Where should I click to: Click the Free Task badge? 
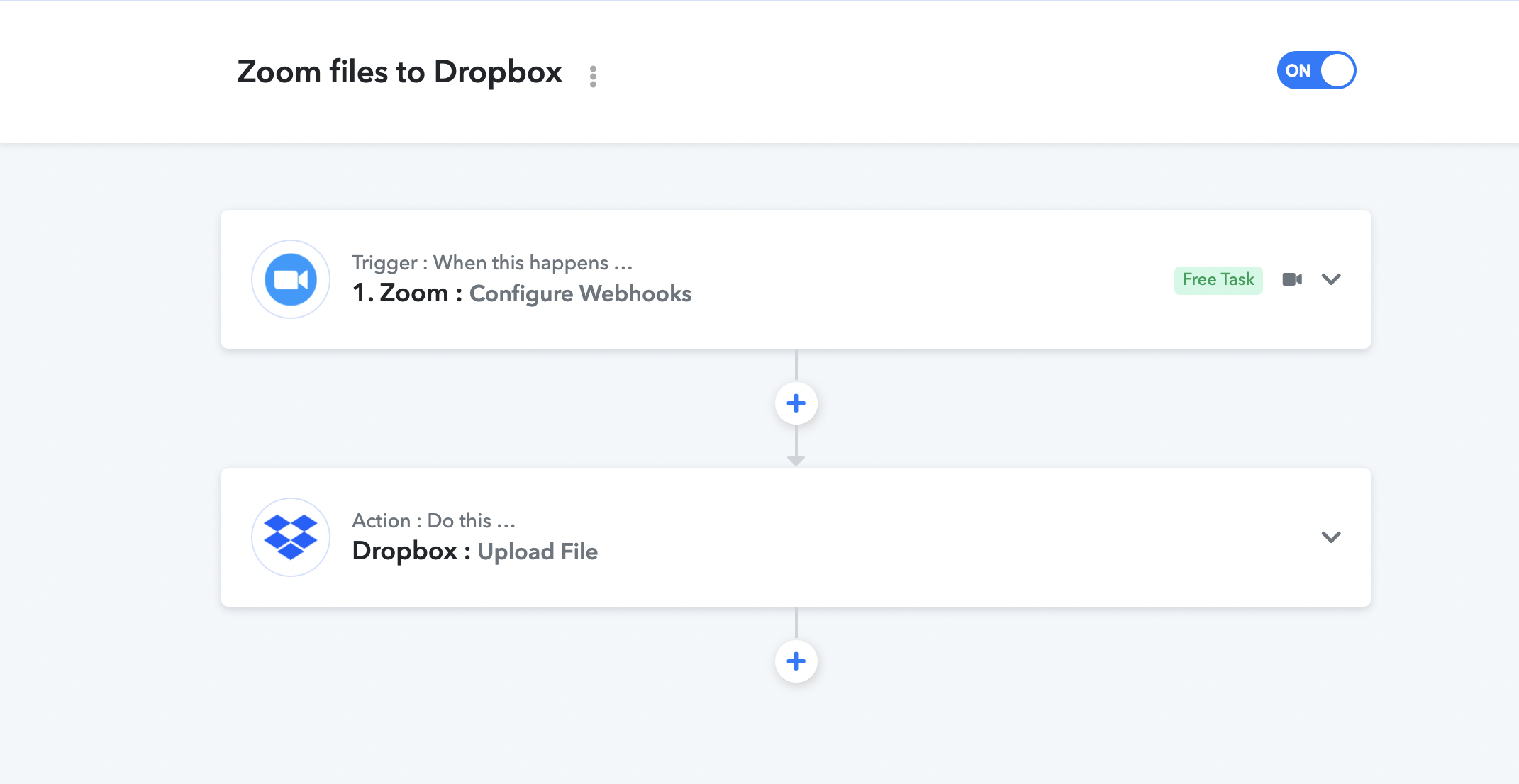click(1218, 280)
